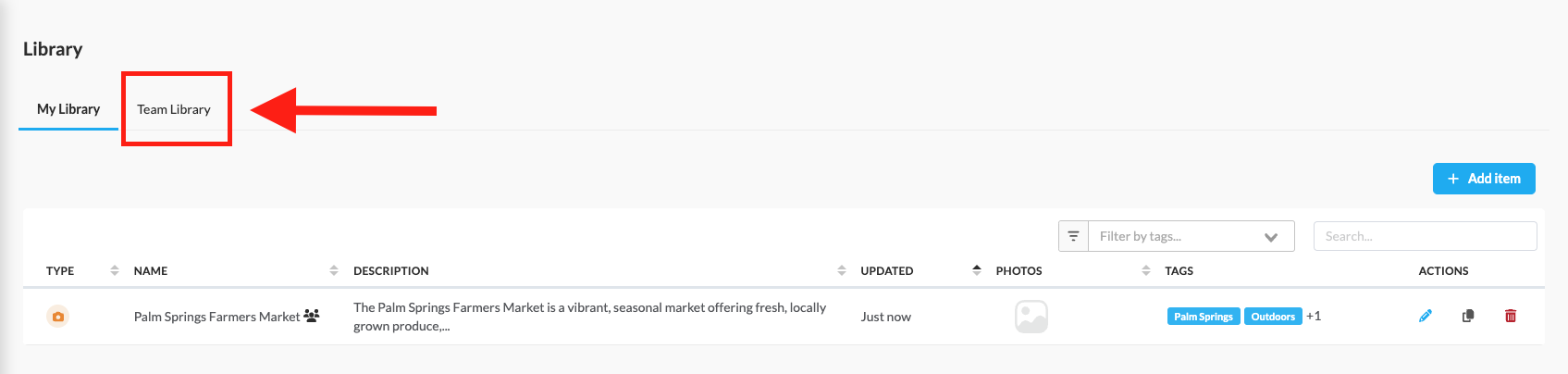This screenshot has height=374, width=1568.
Task: Edit item with the blue pencil icon
Action: click(1426, 316)
